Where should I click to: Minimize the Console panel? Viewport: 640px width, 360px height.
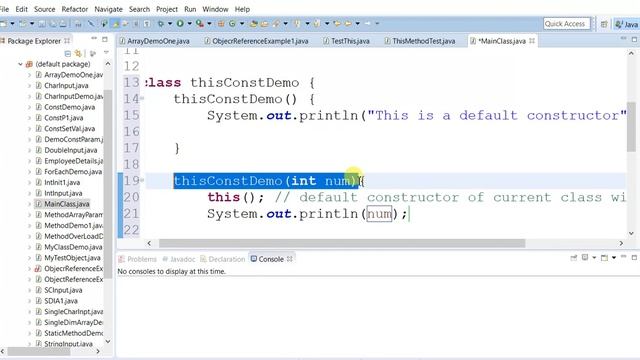[623, 256]
